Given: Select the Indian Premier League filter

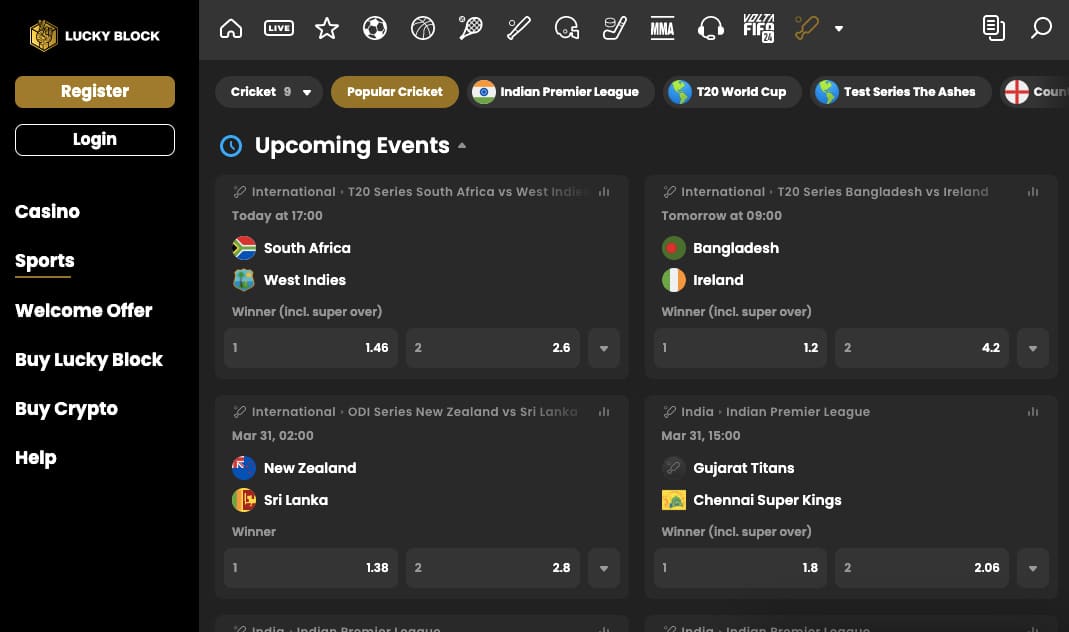Looking at the screenshot, I should coord(561,92).
